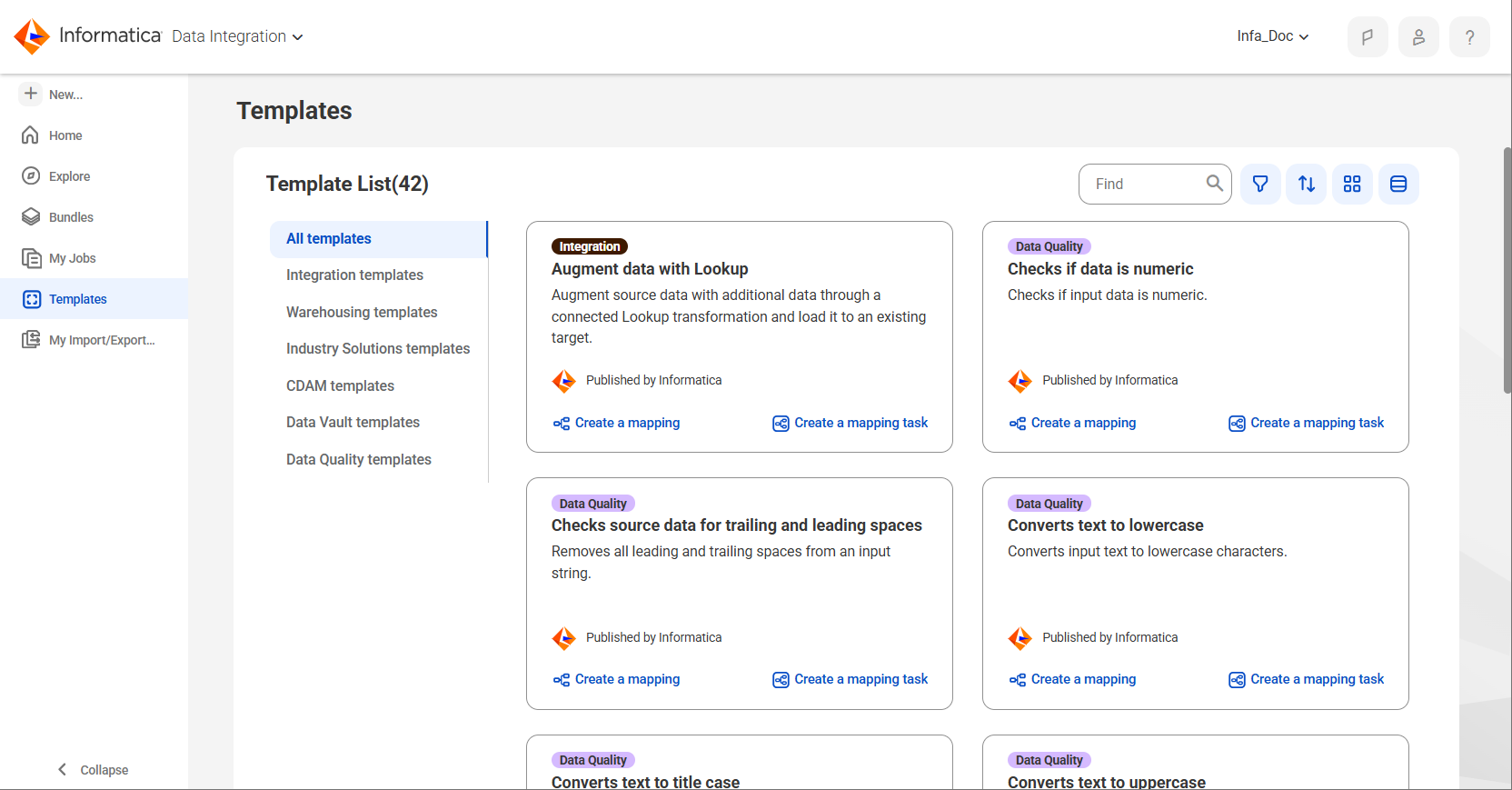Switch to list view

pyautogui.click(x=1398, y=184)
